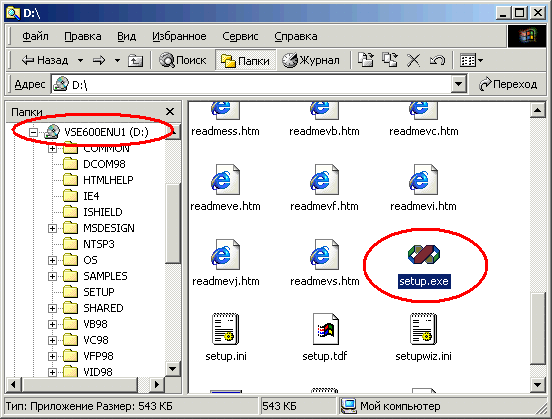Go up one folder level icon

click(135, 61)
